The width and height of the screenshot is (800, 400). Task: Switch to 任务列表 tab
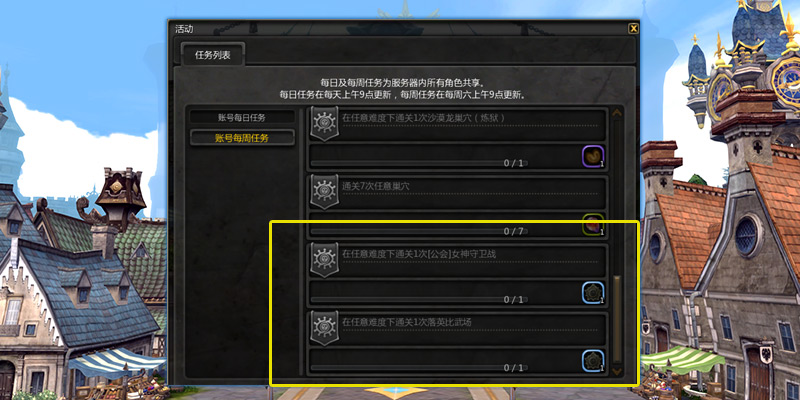(213, 55)
